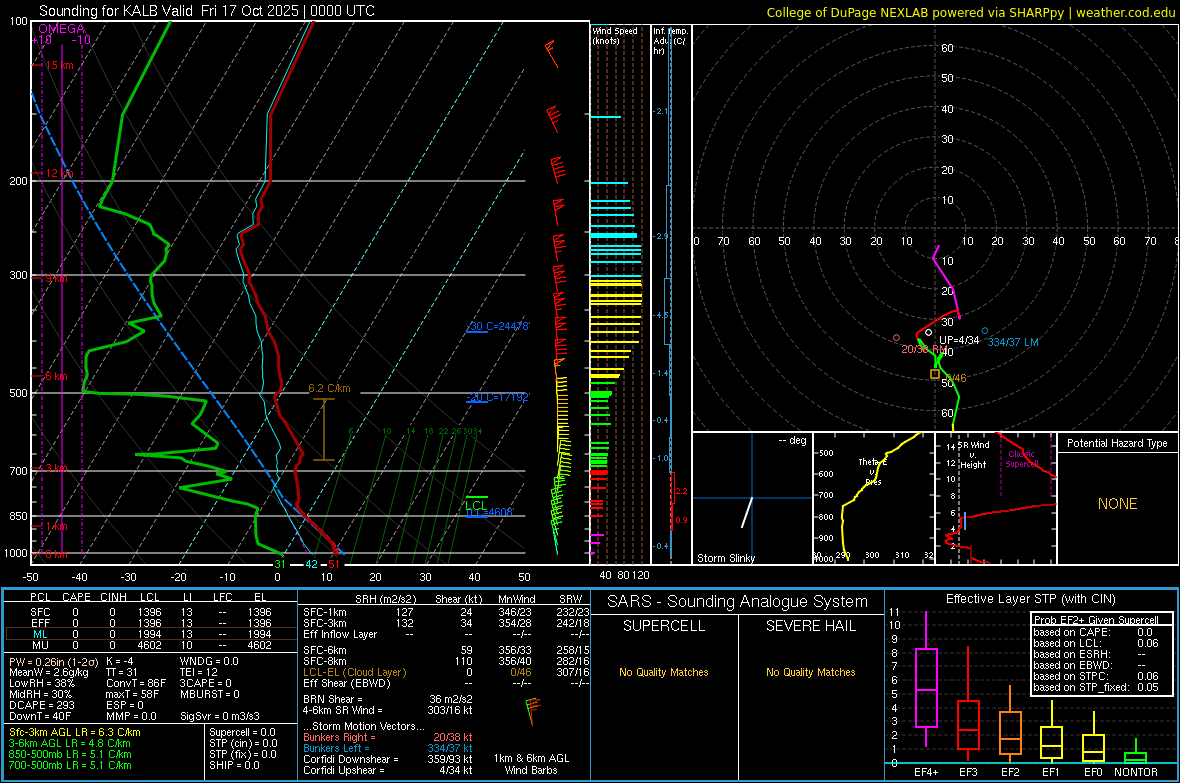Click the 'based on STP_fixed: 0.05' line

coord(1096,687)
